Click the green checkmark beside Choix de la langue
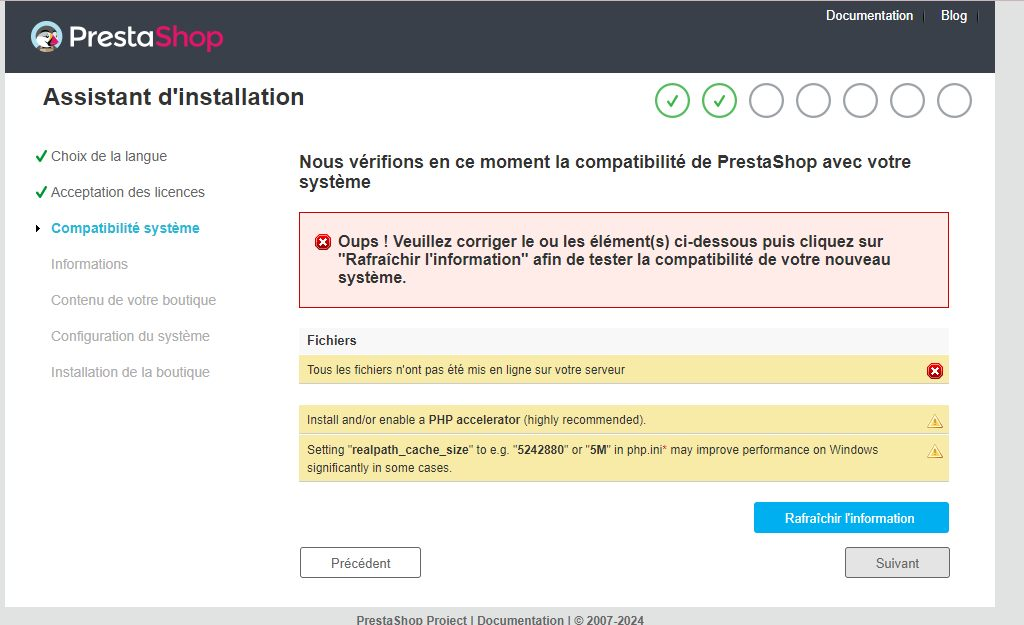Viewport: 1024px width, 625px height. (x=41, y=156)
